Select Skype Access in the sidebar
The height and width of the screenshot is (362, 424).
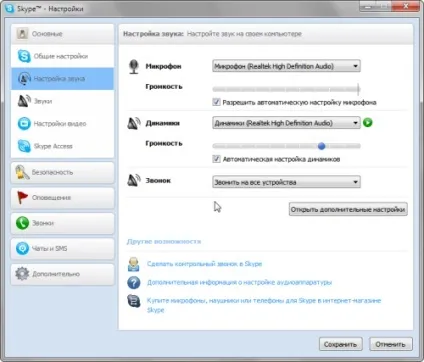[62, 146]
